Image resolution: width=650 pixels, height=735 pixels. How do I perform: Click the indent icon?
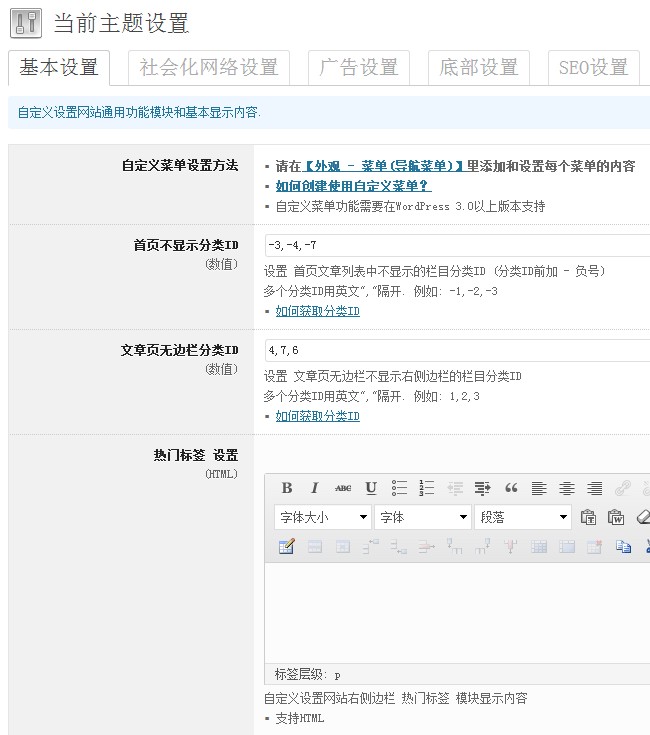coord(482,488)
